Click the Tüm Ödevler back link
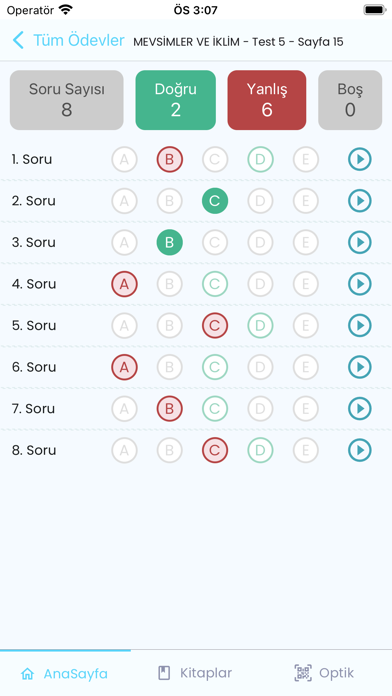The image size is (392, 696). click(79, 40)
